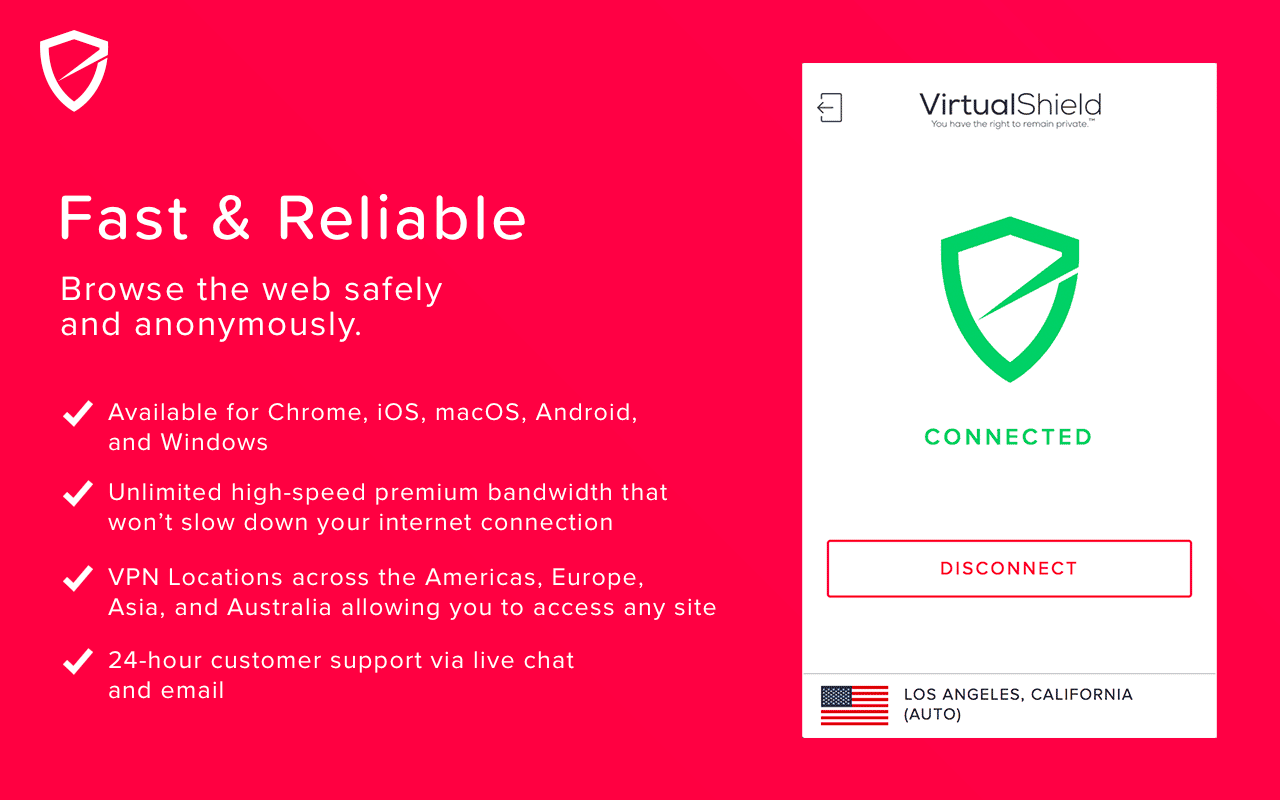
Task: Click the Fast & Reliable heading
Action: (293, 218)
